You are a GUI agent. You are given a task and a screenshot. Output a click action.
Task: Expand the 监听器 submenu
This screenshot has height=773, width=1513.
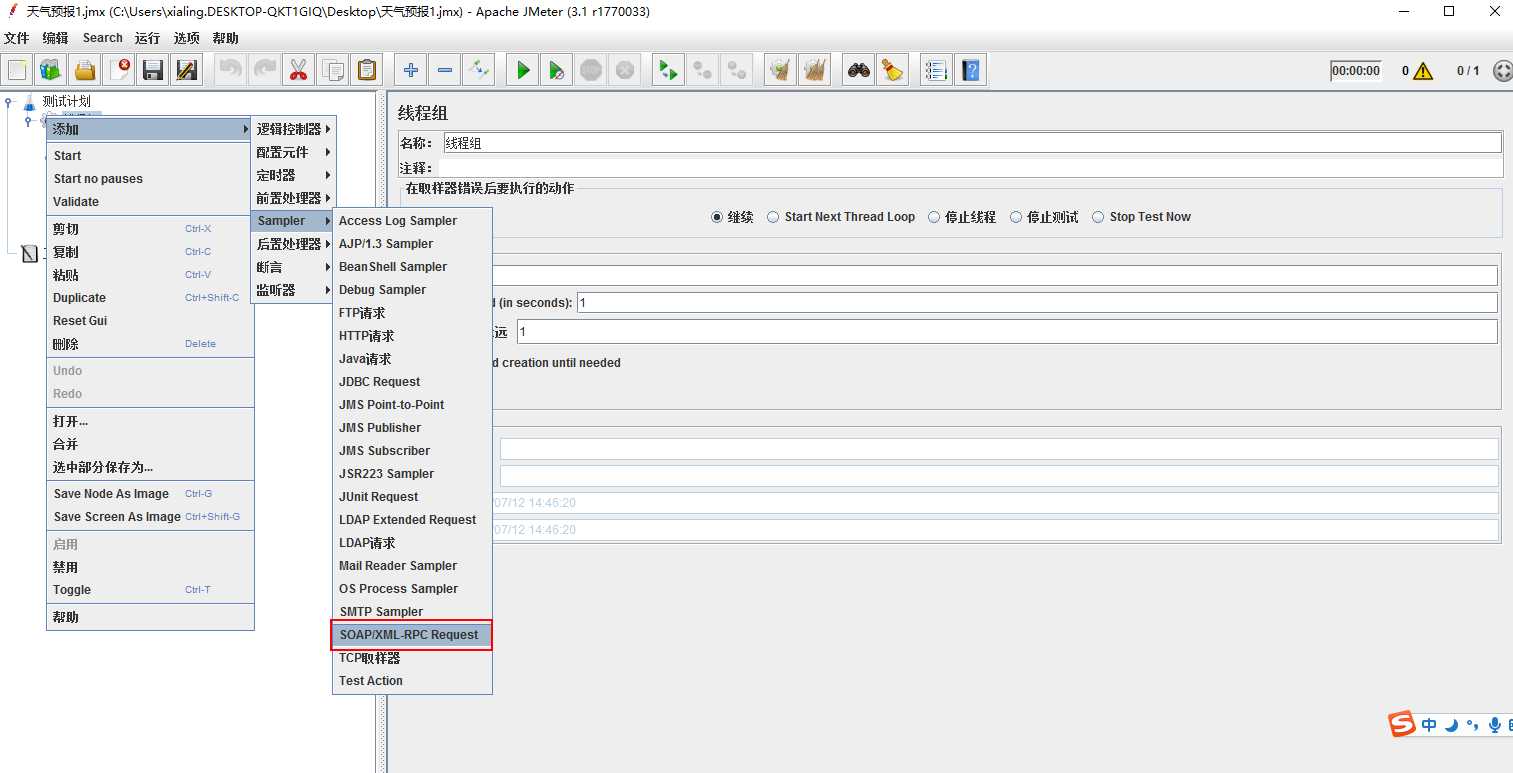(x=293, y=290)
